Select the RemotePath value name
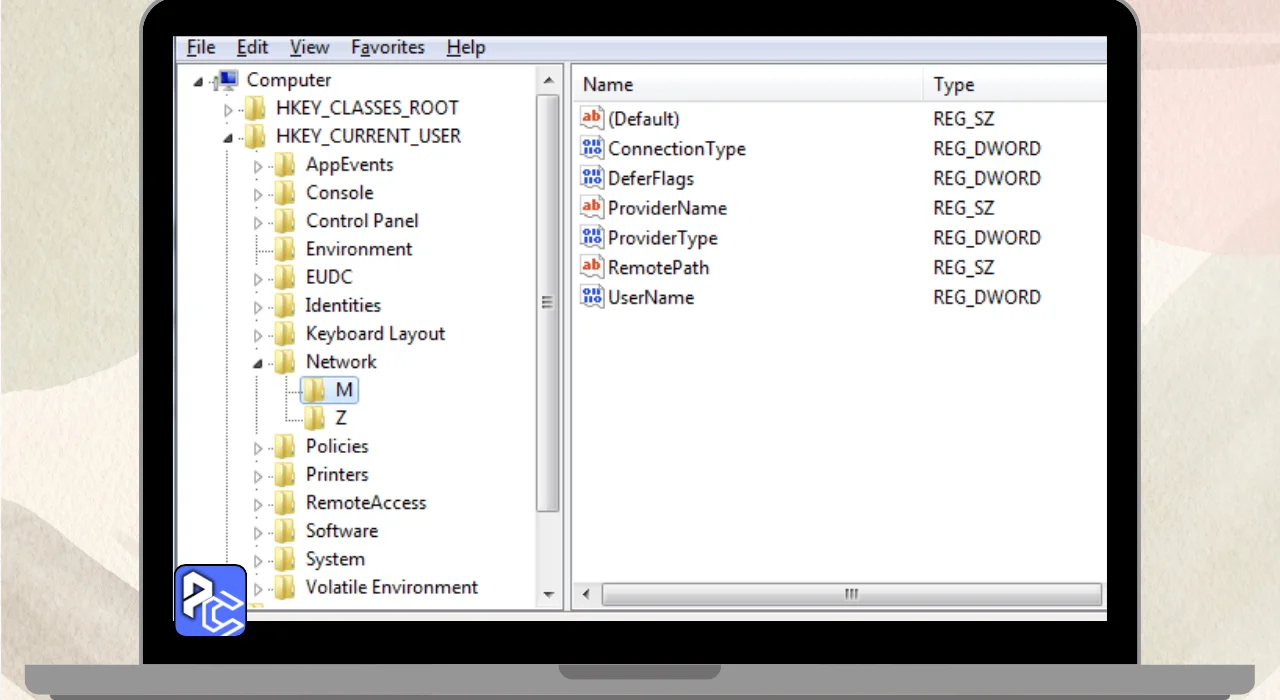The width and height of the screenshot is (1280, 700). click(x=659, y=267)
